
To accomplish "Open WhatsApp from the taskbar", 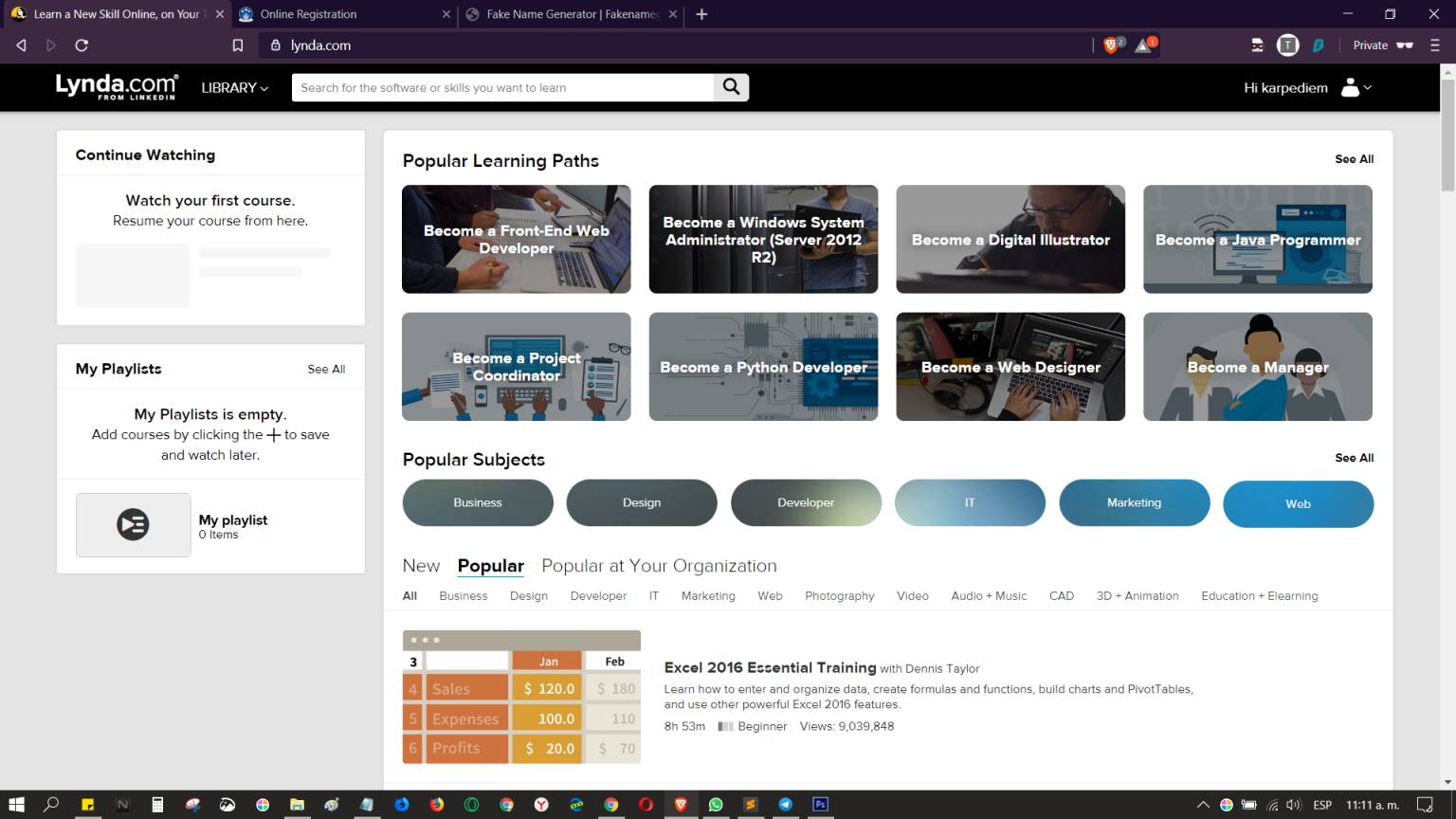I will point(716,805).
